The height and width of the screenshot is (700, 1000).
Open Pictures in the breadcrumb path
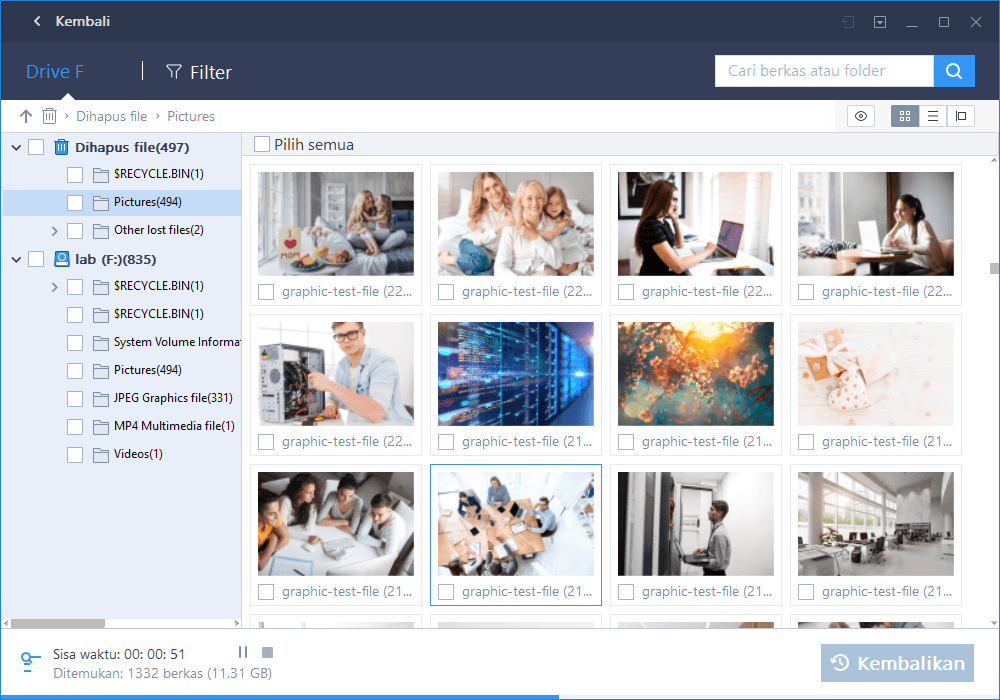click(x=190, y=116)
